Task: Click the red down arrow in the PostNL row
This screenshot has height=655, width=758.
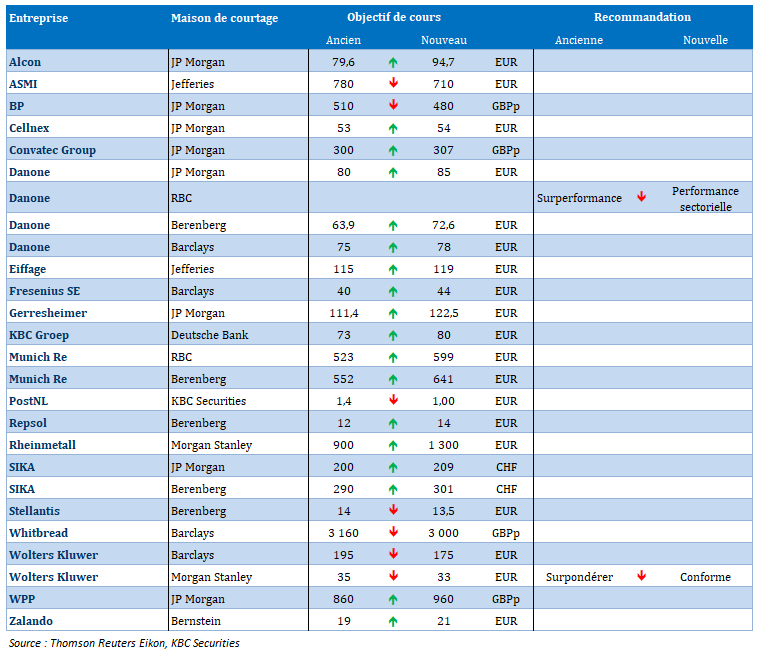Action: tap(393, 401)
